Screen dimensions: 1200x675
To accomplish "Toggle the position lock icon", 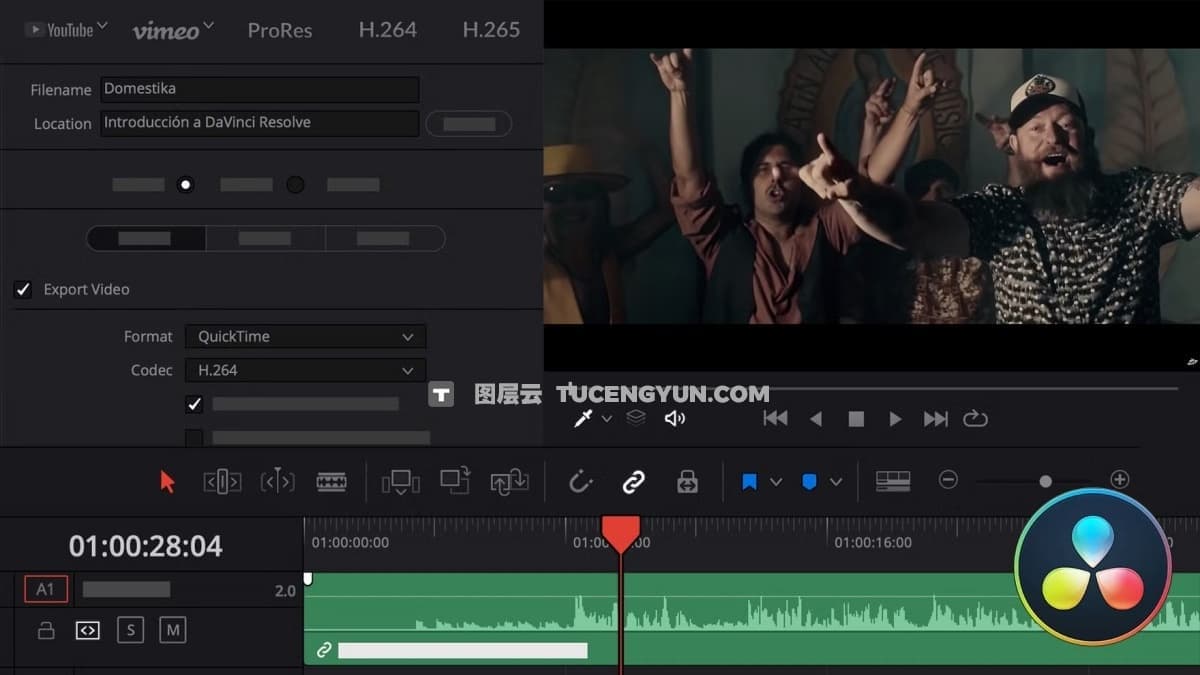I will [687, 482].
